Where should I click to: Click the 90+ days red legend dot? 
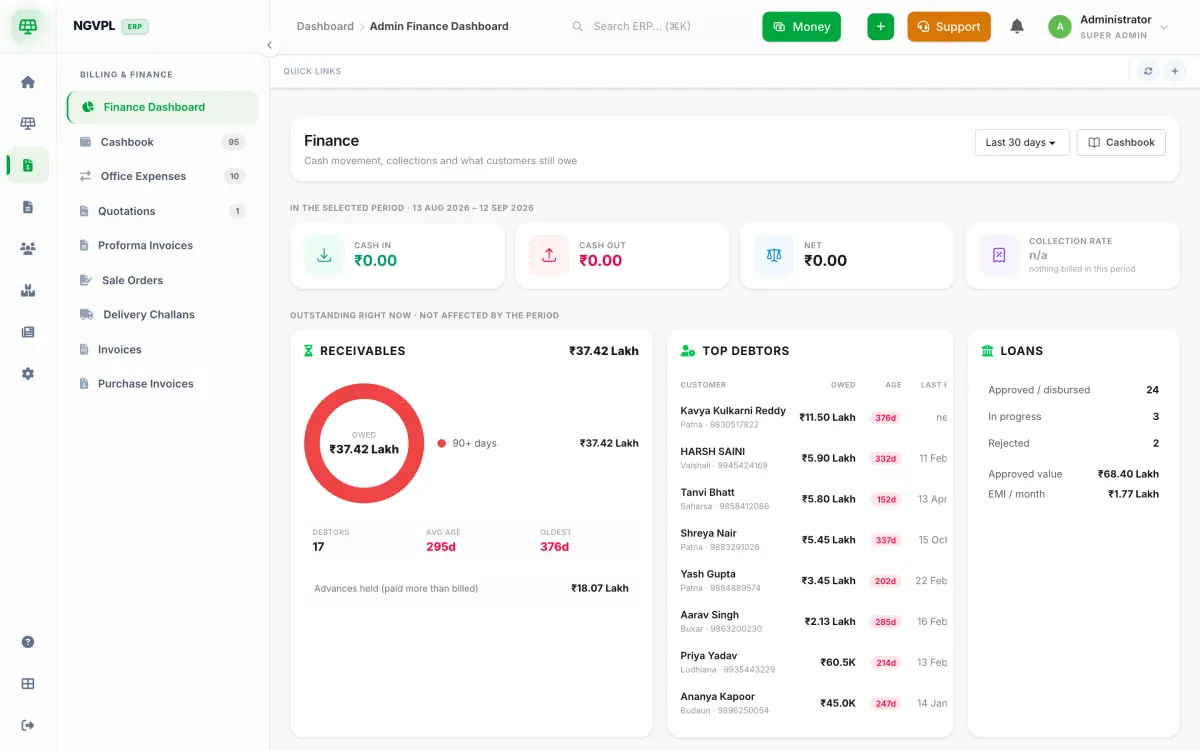[442, 443]
